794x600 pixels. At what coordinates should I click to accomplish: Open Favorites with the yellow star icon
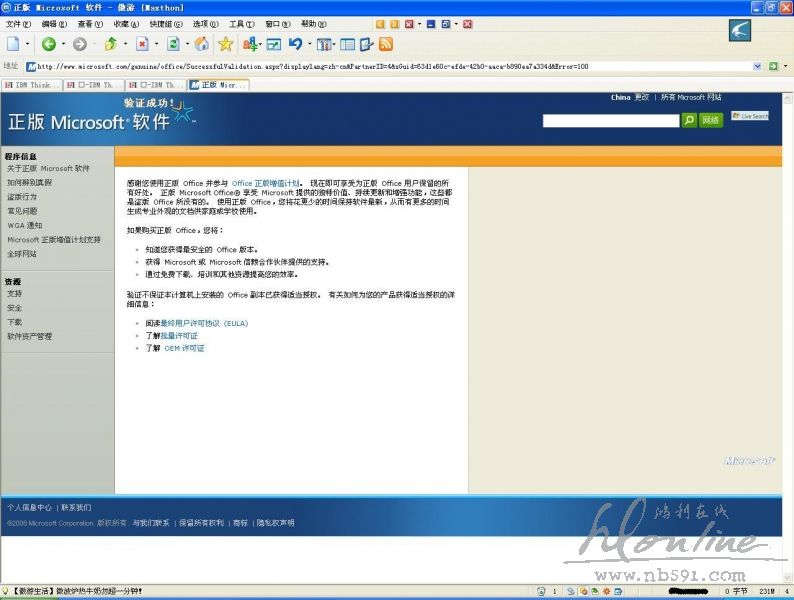[226, 44]
